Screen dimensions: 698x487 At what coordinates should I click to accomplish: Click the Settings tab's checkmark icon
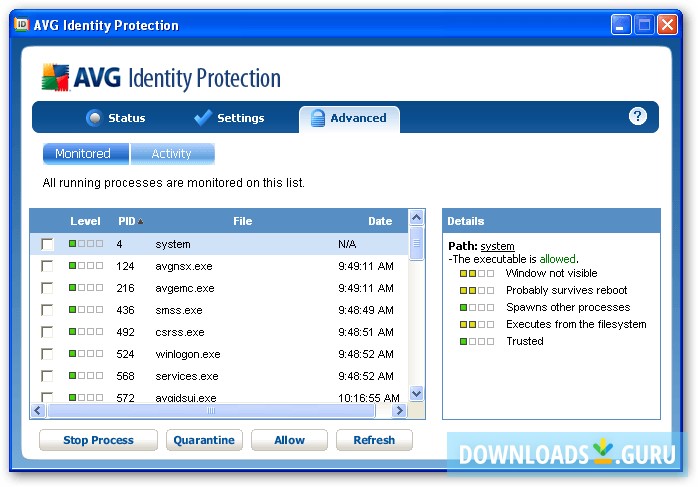pyautogui.click(x=203, y=118)
